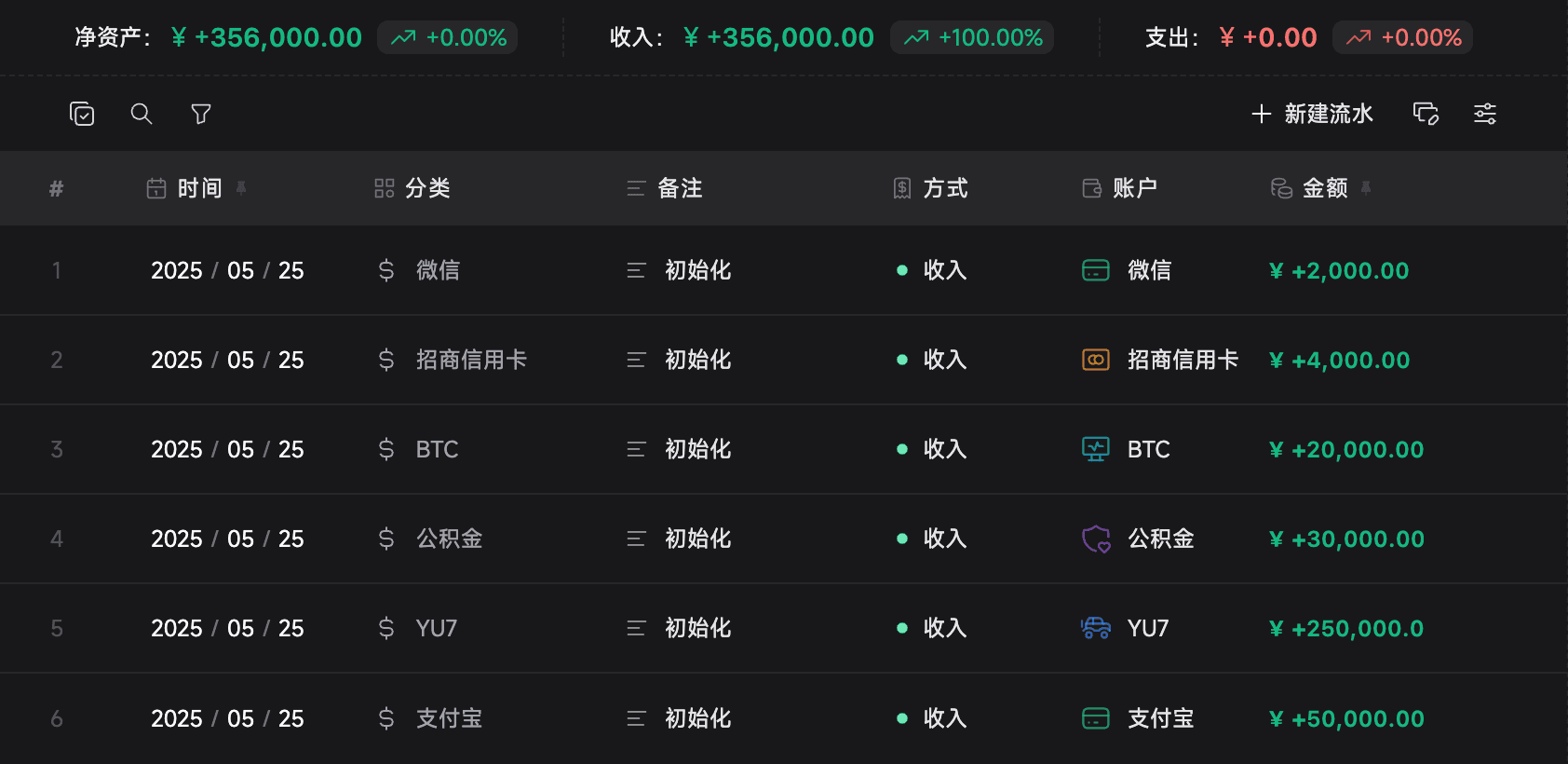The width and height of the screenshot is (1568, 764).
Task: Toggle the pin icon next to 金额
Action: (x=1366, y=188)
